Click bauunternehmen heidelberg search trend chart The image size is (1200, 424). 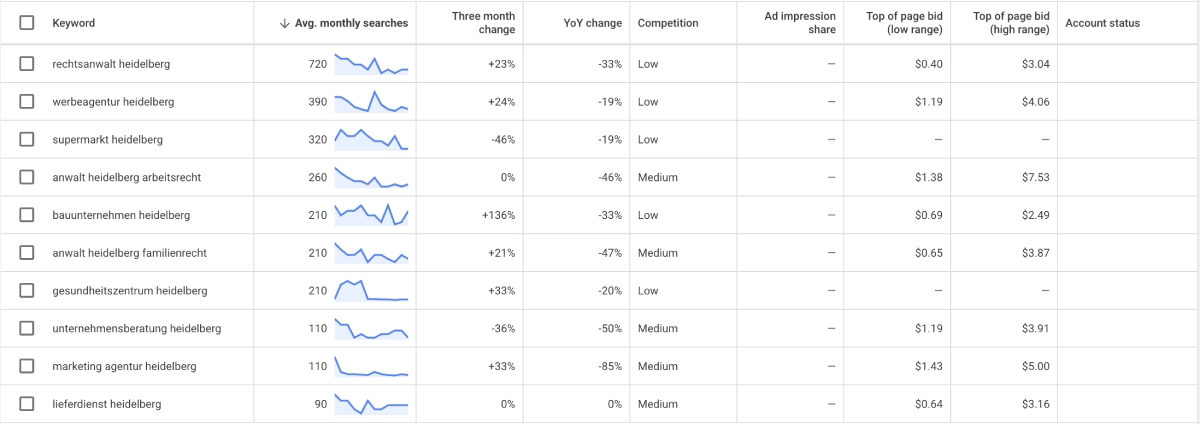click(x=371, y=215)
